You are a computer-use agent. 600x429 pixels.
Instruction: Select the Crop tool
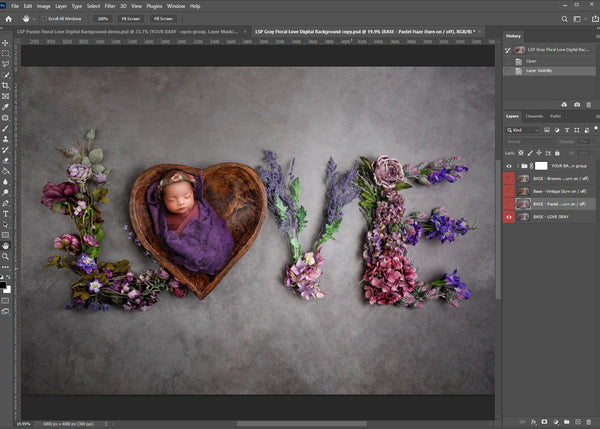click(6, 85)
